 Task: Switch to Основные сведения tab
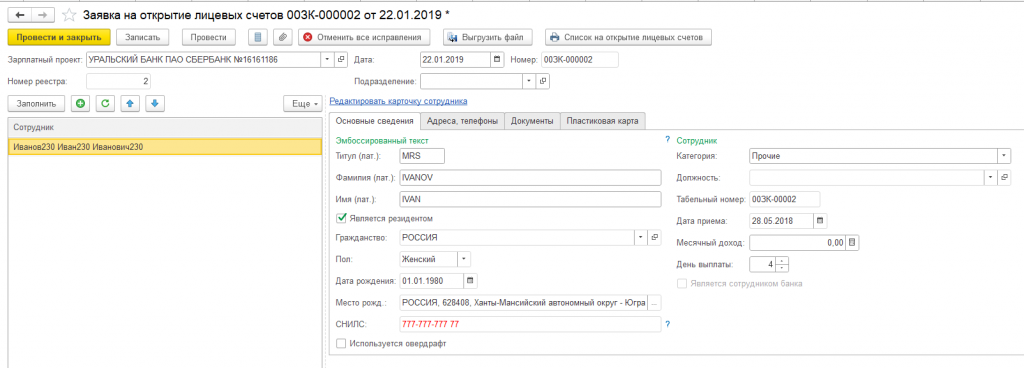[x=374, y=121]
